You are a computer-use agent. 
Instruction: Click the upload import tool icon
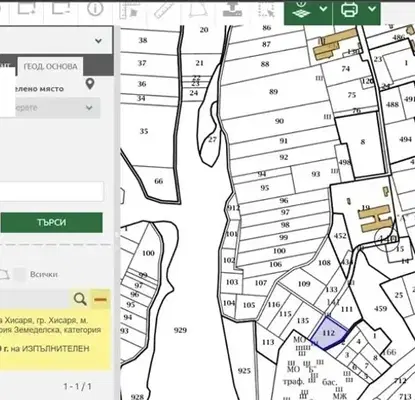click(232, 9)
